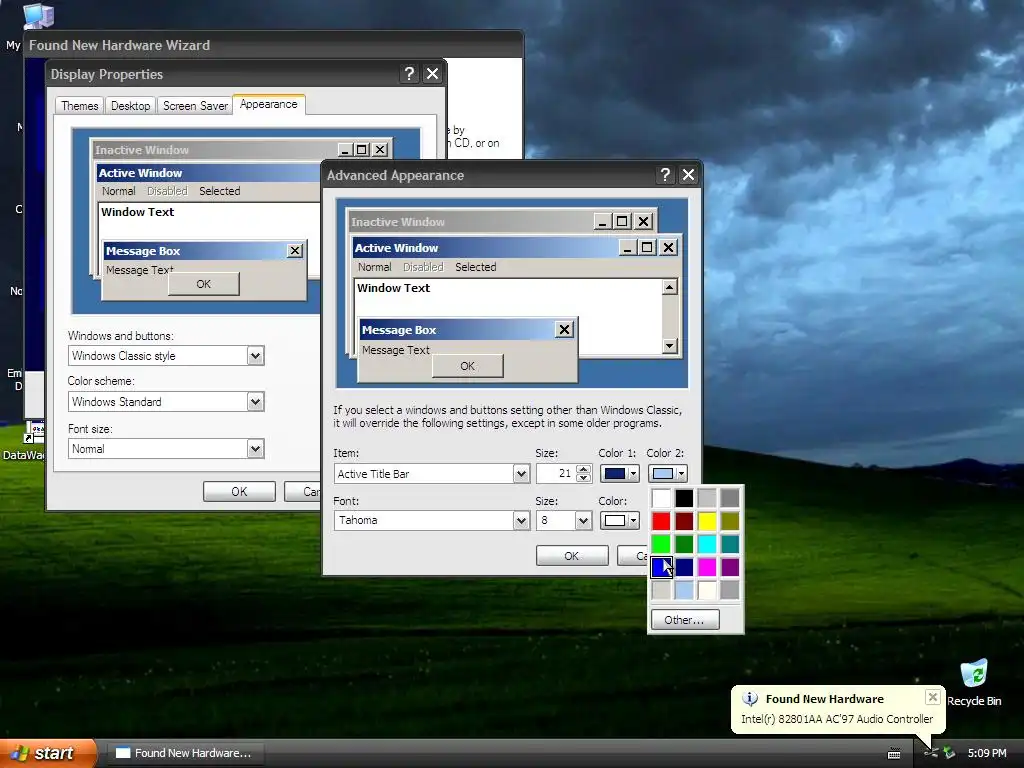Open the Font dropdown showing Tahoma
The image size is (1024, 768).
click(521, 520)
